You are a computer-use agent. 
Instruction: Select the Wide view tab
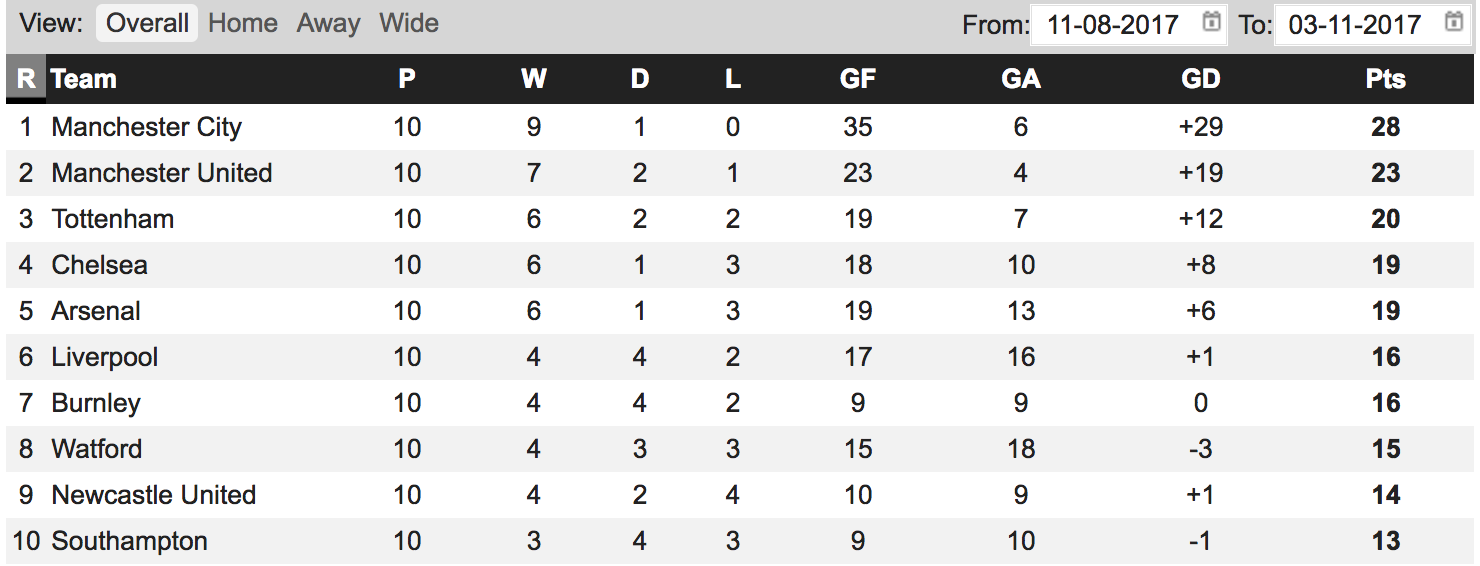click(x=409, y=23)
